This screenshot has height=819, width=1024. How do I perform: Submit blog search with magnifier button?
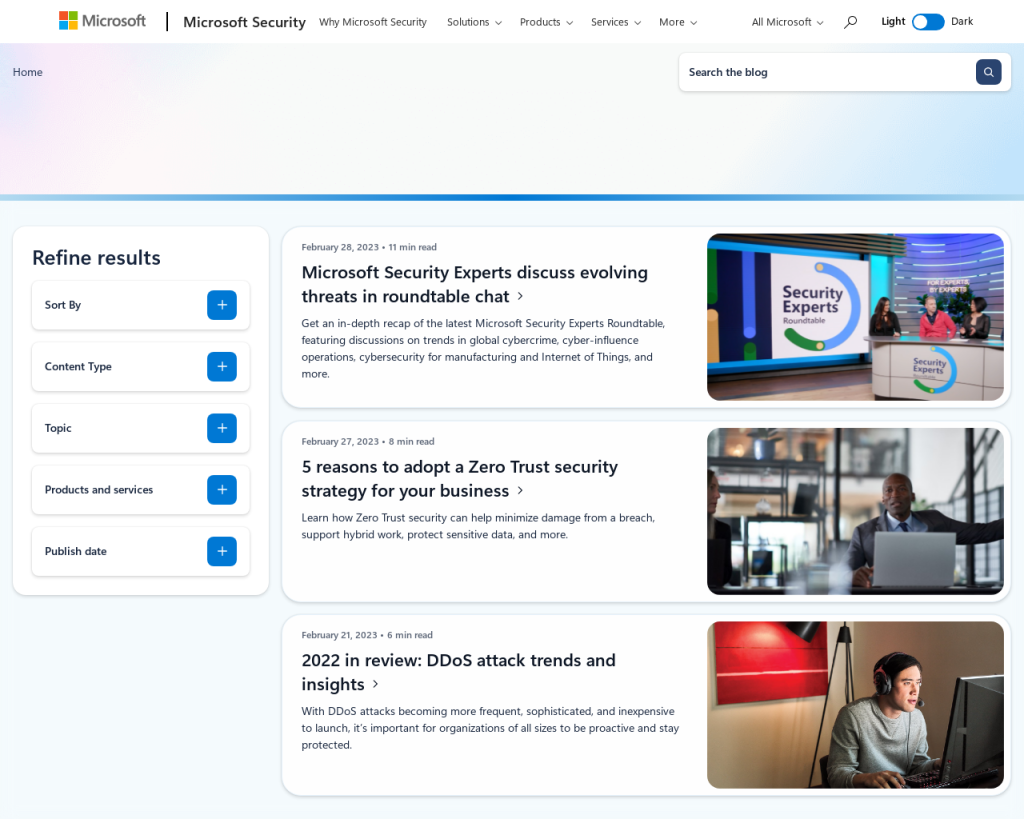coord(988,72)
